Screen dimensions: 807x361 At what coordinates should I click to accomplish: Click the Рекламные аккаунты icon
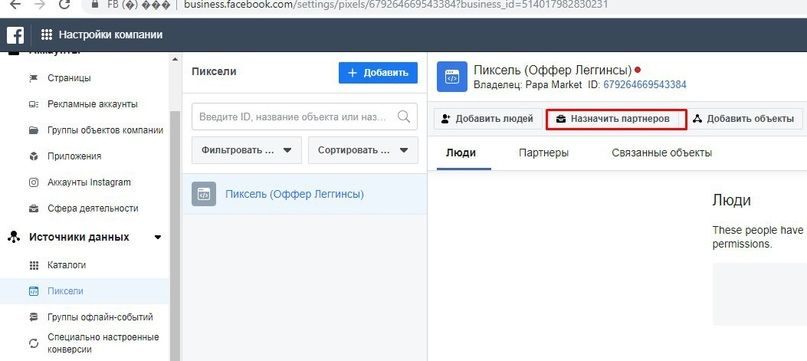(34, 105)
